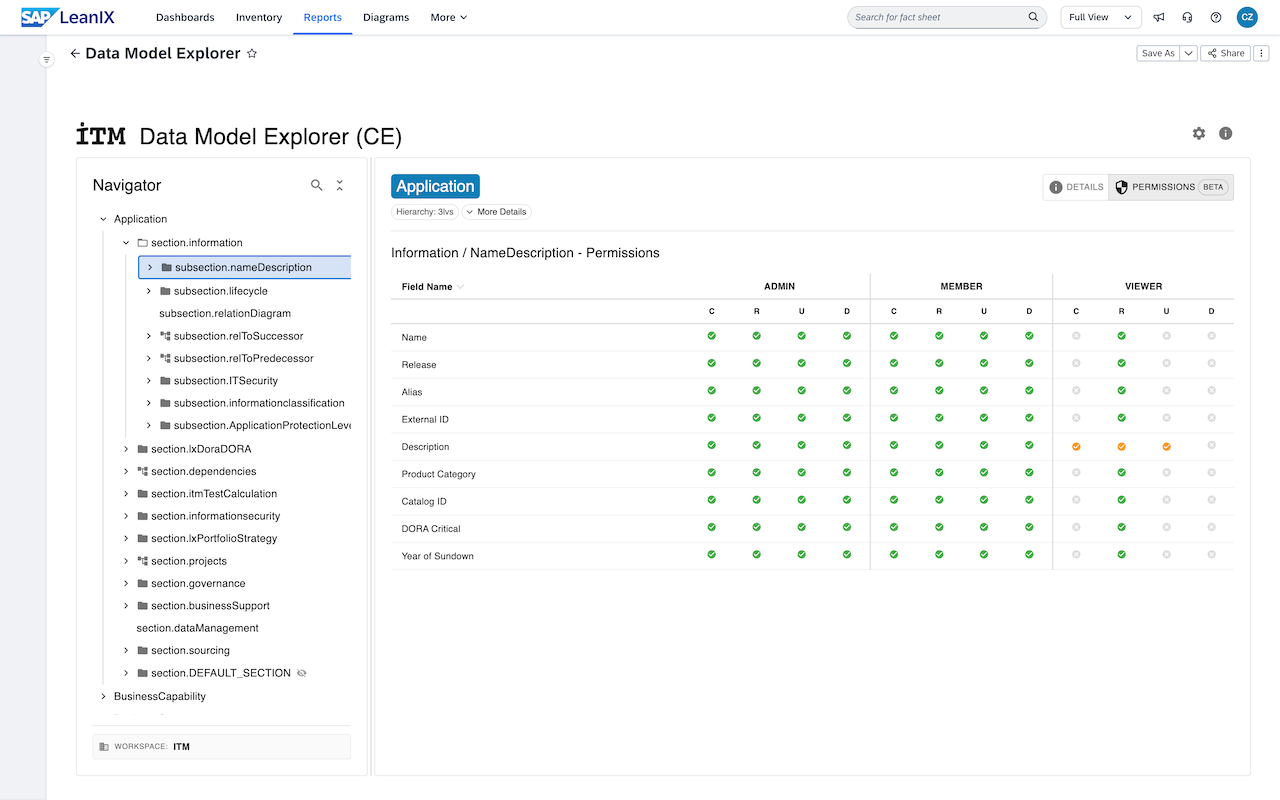Select subsection.nameDescription in the tree

coord(244,267)
